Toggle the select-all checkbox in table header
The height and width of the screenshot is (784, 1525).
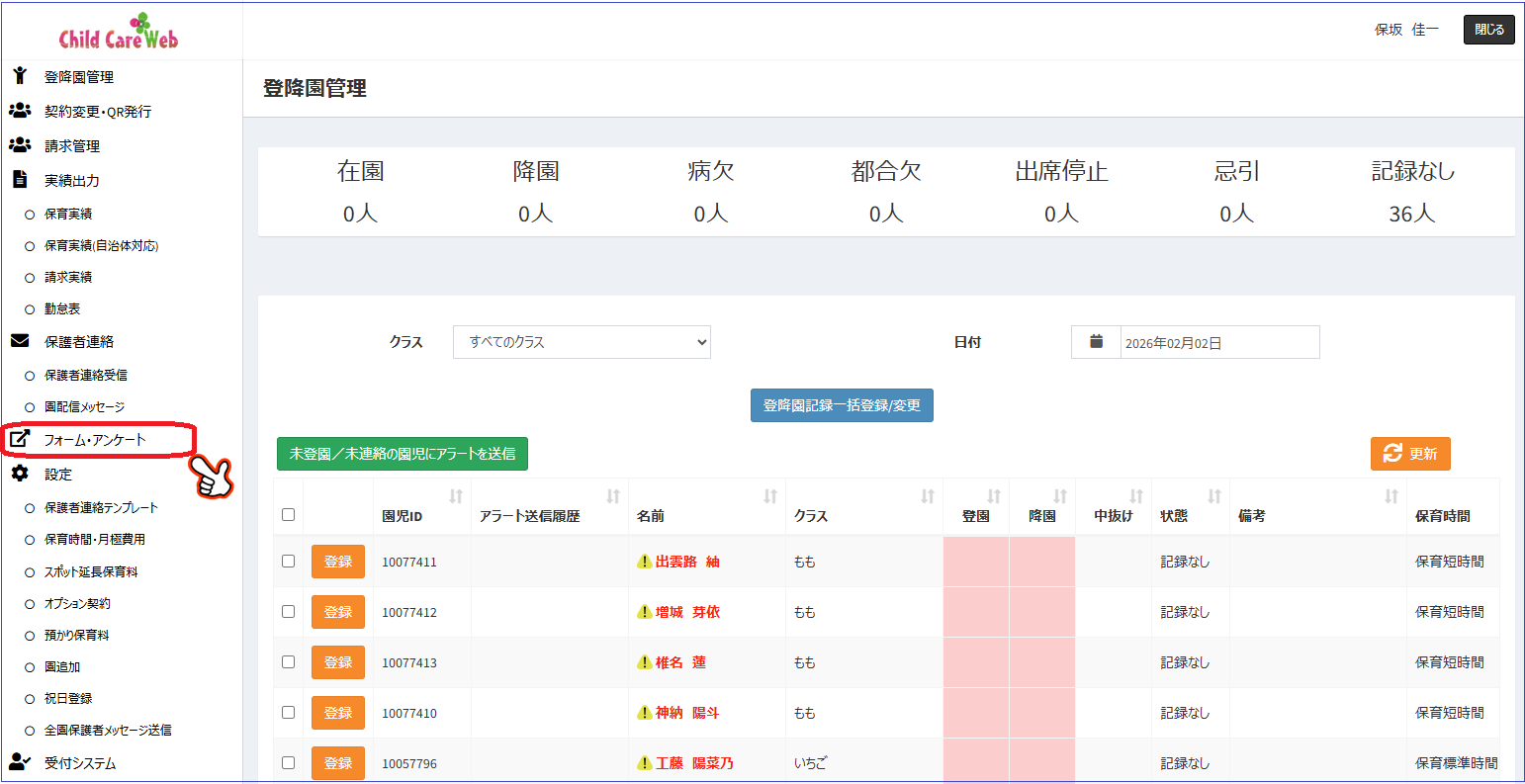[x=288, y=514]
